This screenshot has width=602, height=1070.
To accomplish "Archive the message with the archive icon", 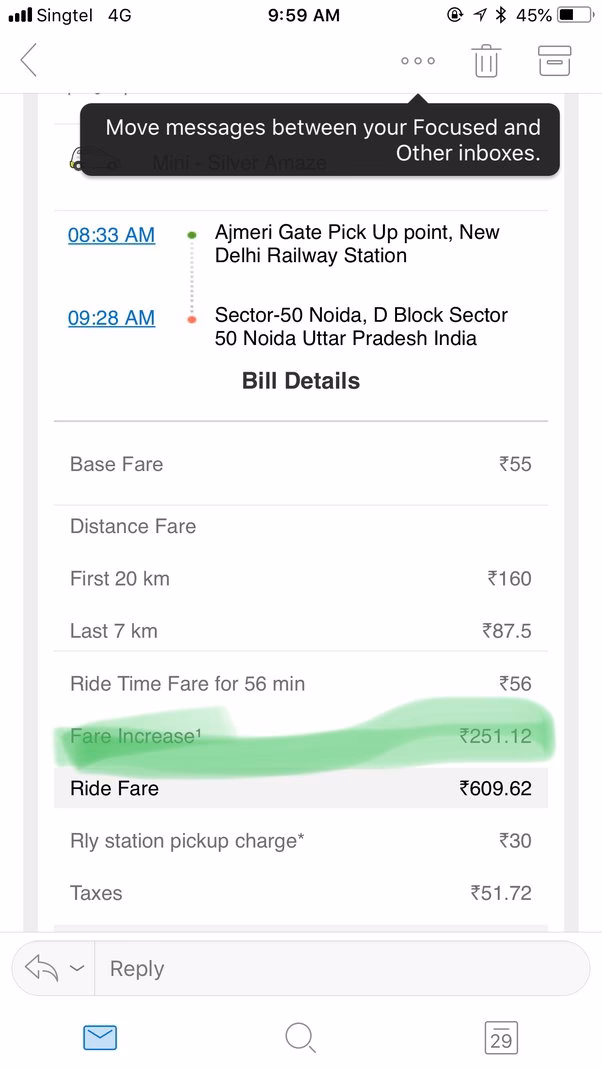I will pyautogui.click(x=554, y=60).
